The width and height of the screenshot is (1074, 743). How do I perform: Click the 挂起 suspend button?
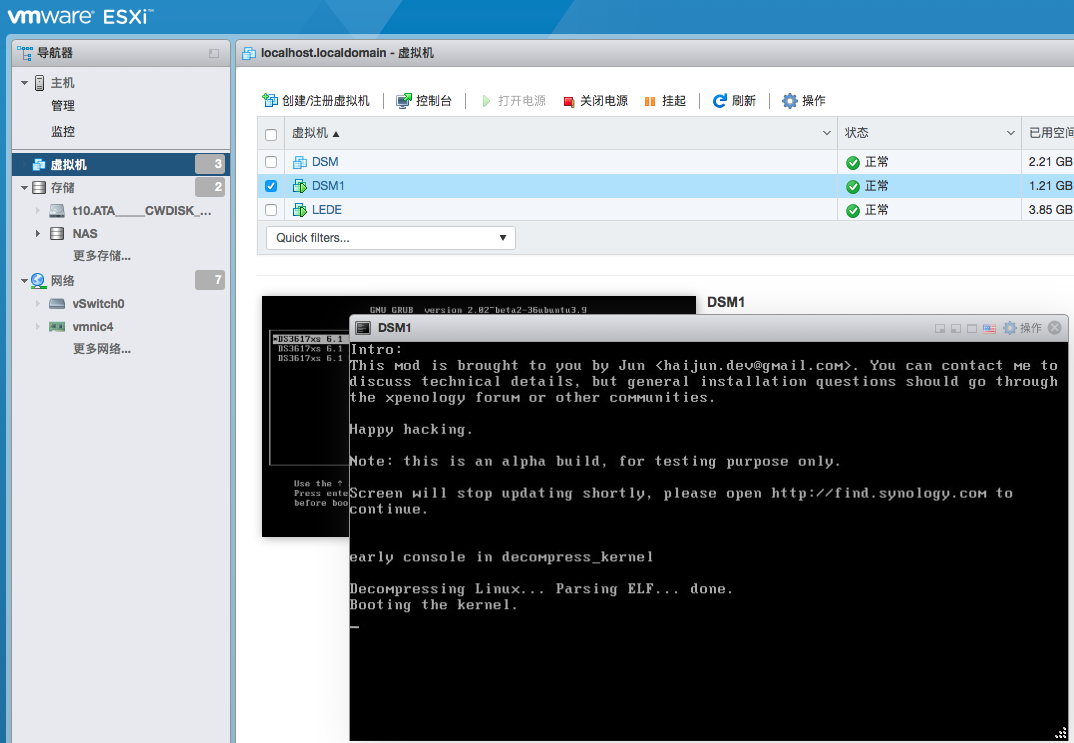pos(665,101)
